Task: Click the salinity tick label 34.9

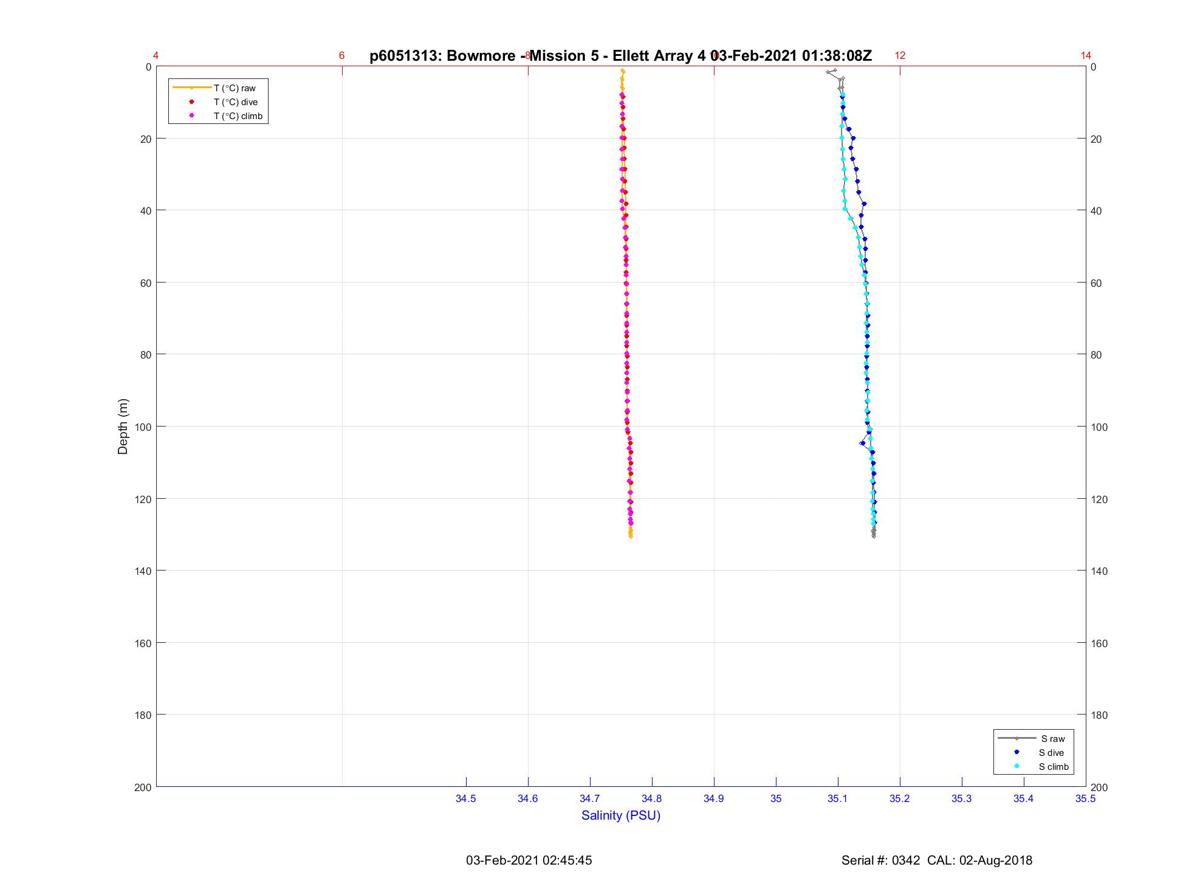Action: click(714, 799)
